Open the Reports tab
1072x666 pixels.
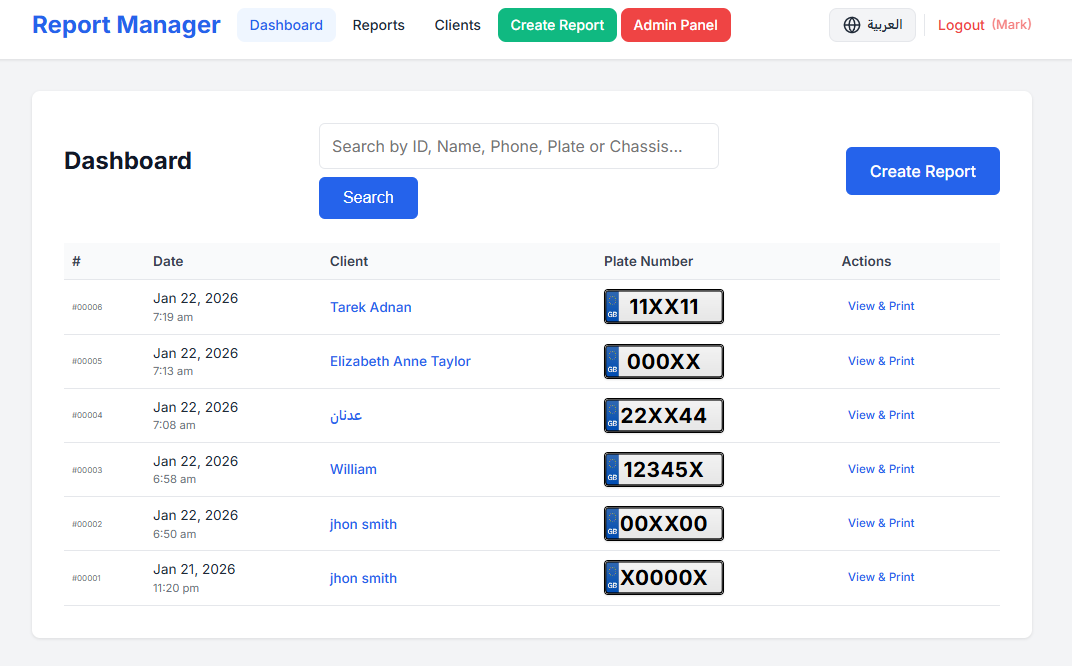[x=378, y=24]
